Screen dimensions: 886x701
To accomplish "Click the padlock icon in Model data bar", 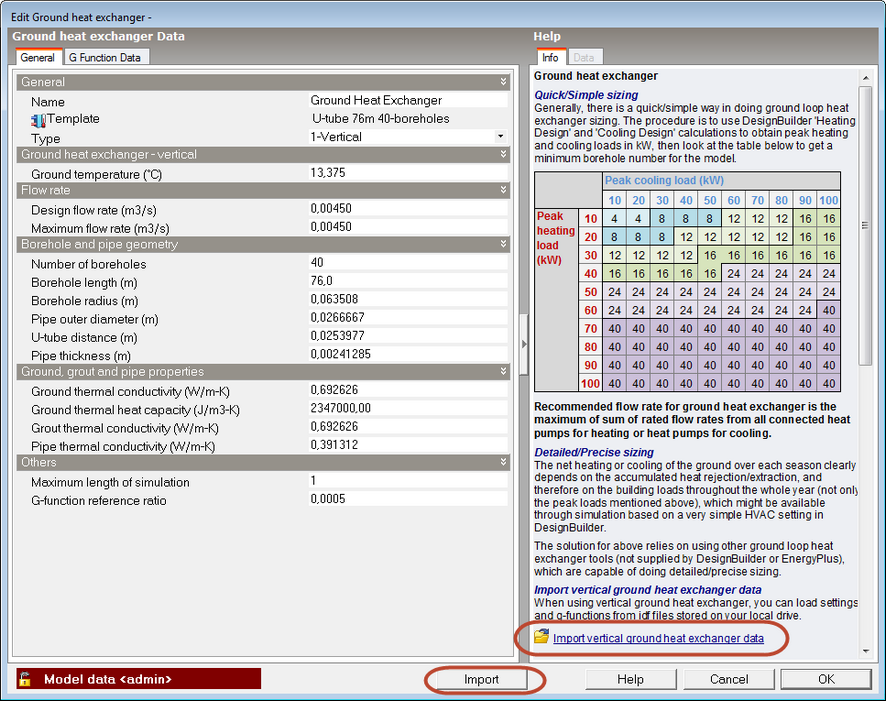I will (25, 680).
